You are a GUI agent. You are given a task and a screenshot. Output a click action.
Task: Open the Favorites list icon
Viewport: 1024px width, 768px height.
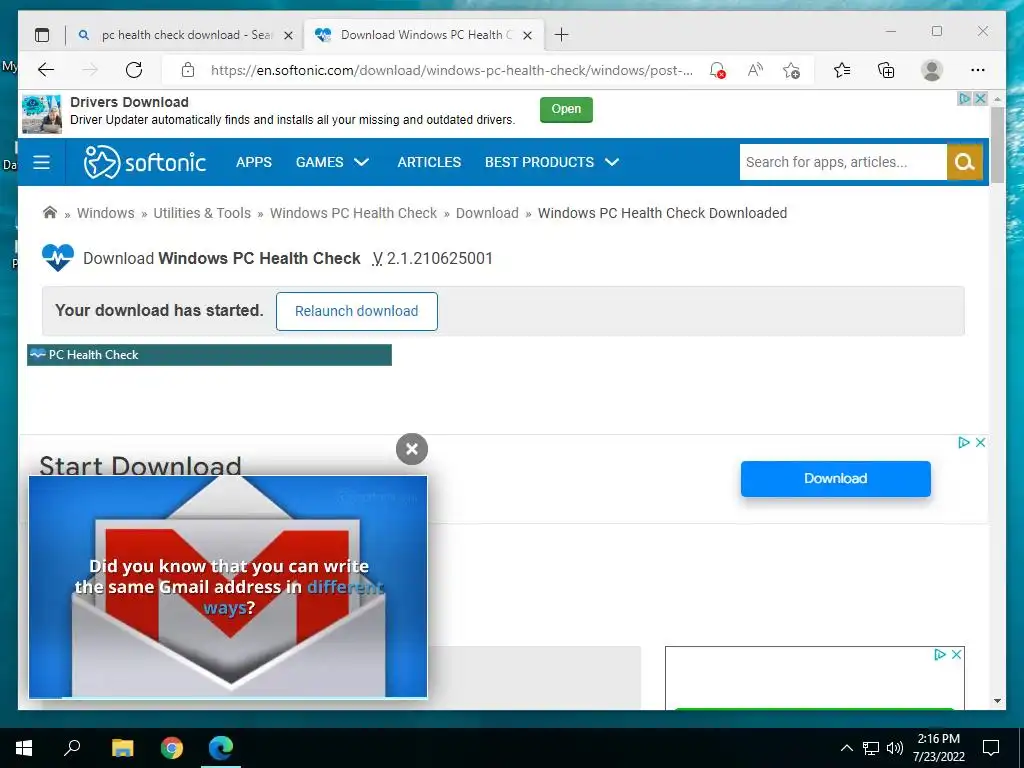coord(842,70)
